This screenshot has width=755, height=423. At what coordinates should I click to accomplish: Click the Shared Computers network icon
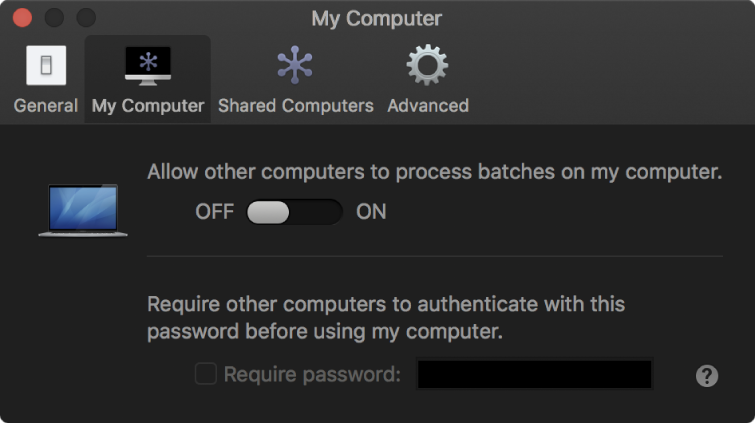pyautogui.click(x=295, y=65)
